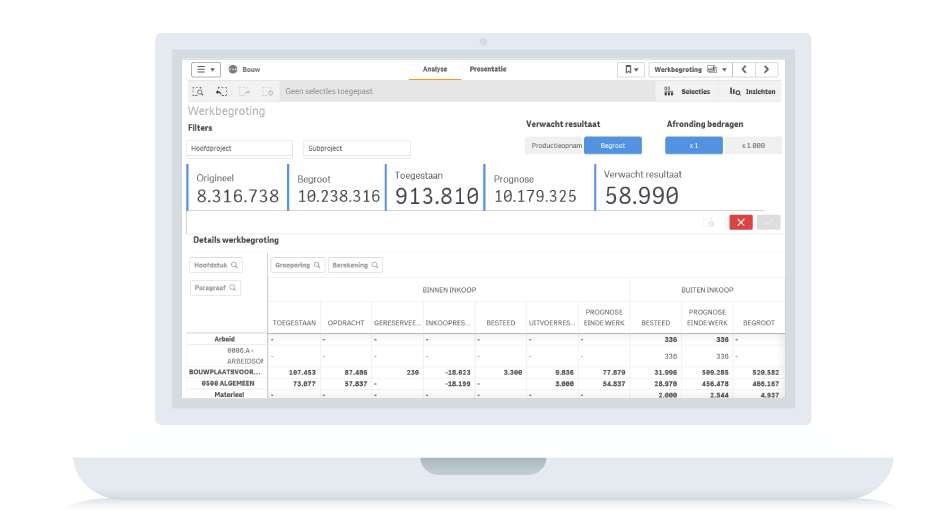Search the Paragraaf dimension

215,288
